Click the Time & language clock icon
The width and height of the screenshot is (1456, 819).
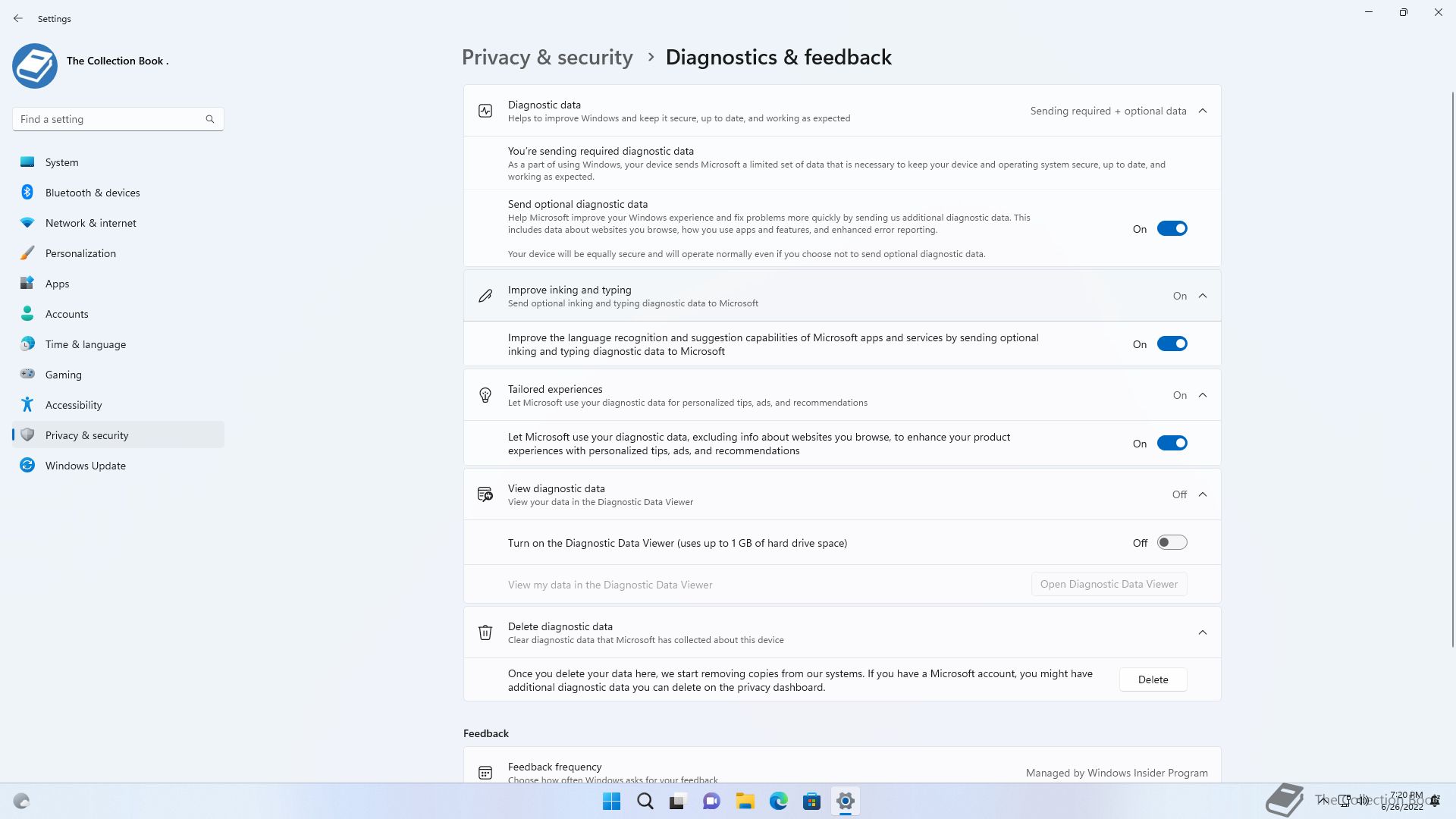tap(27, 344)
